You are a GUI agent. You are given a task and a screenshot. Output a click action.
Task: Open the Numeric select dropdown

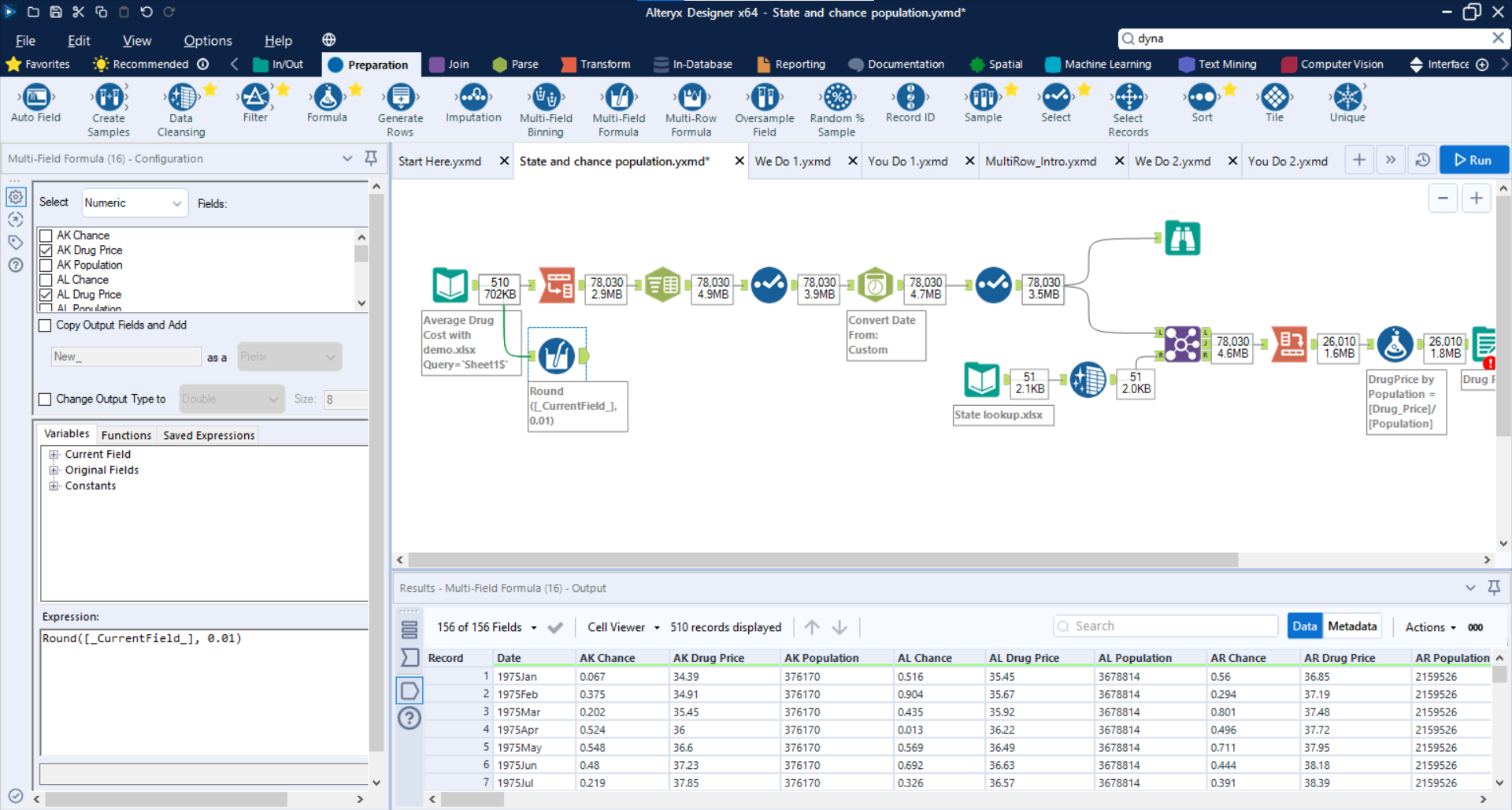(x=134, y=203)
